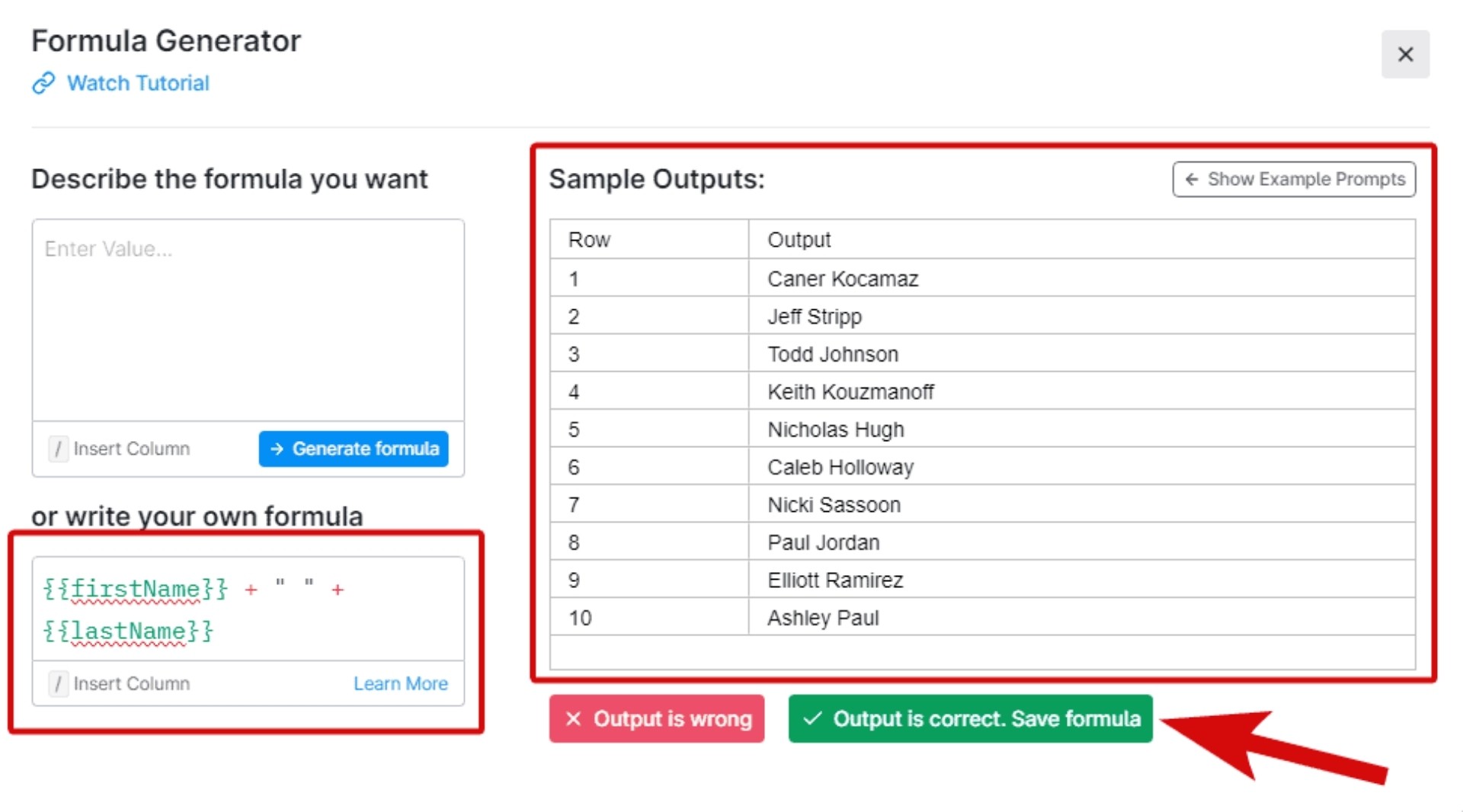This screenshot has width=1463, height=812.
Task: Close the Formula Generator dialog
Action: tap(1405, 54)
